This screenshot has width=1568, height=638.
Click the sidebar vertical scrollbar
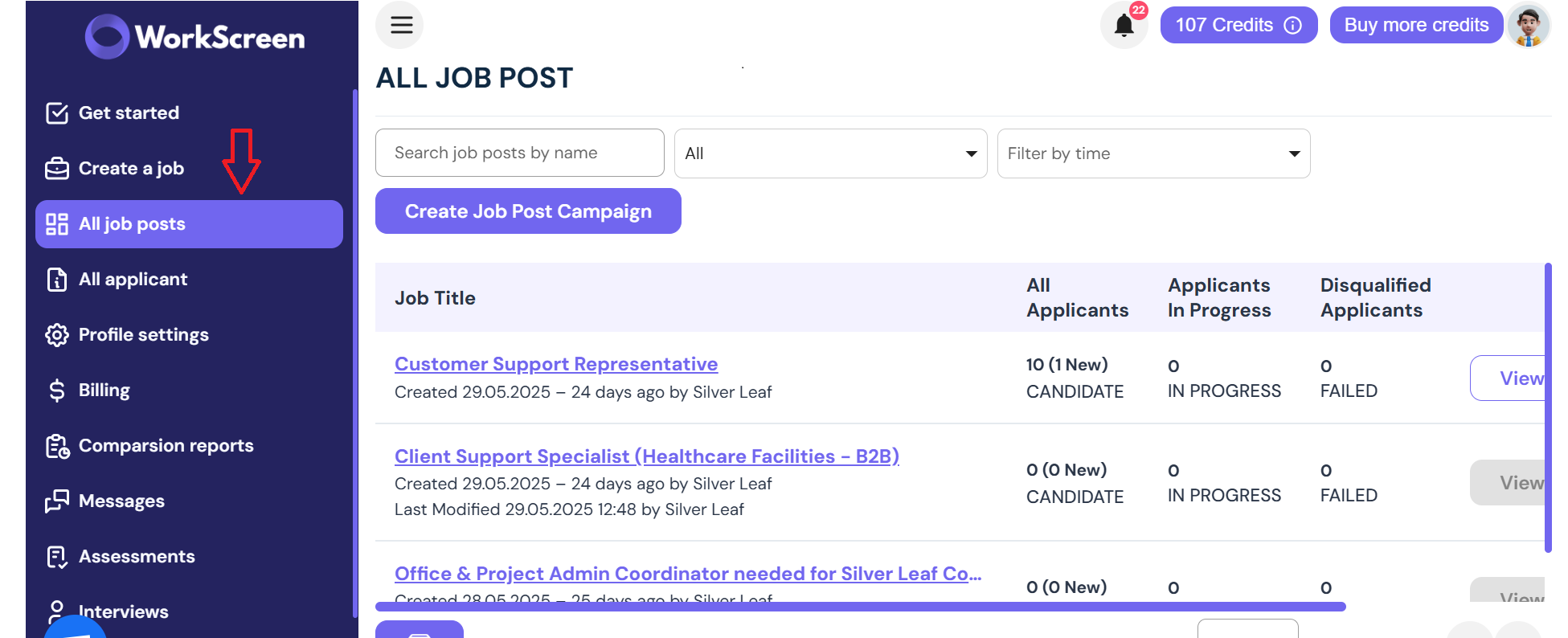[354, 354]
